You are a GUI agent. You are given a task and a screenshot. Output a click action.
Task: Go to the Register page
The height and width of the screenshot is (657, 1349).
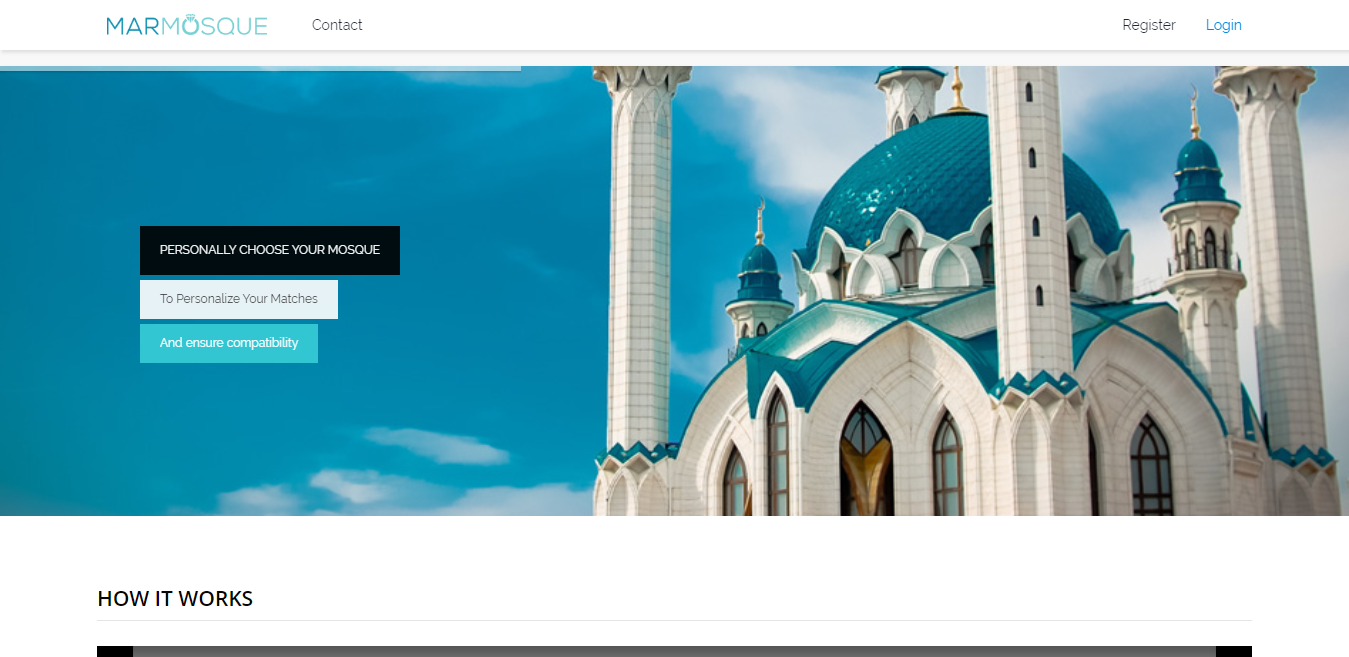point(1148,25)
